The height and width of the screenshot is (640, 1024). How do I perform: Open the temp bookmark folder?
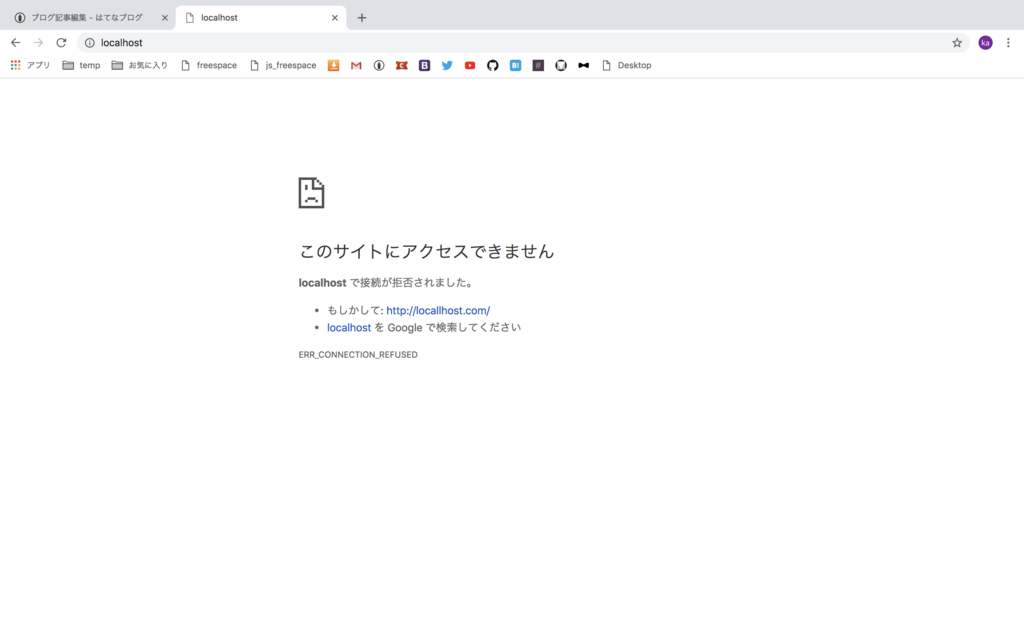coord(82,65)
